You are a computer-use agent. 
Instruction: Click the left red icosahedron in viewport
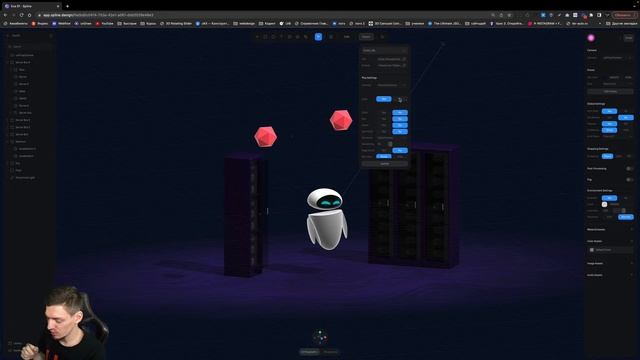point(265,137)
